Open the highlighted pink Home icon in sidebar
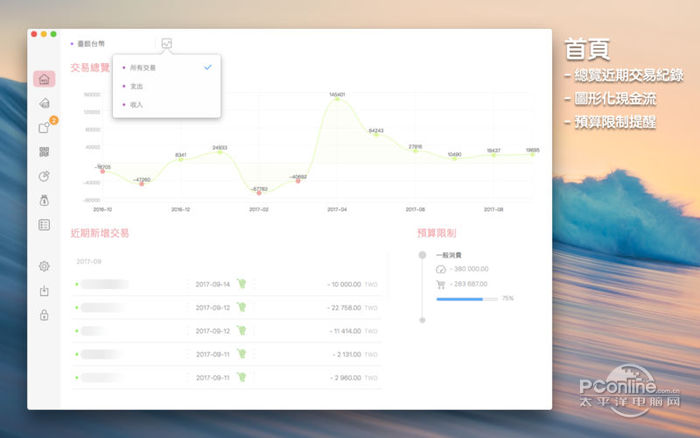This screenshot has height=438, width=700. pyautogui.click(x=44, y=79)
